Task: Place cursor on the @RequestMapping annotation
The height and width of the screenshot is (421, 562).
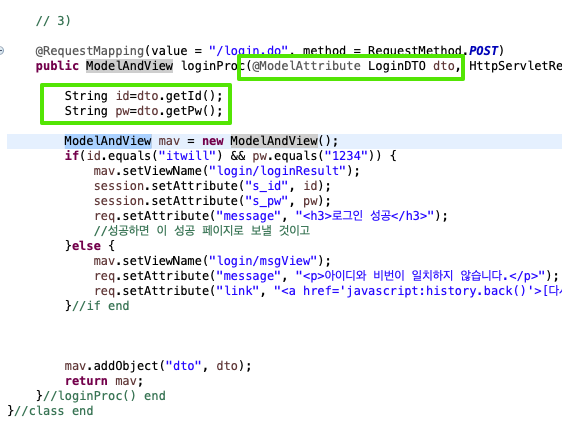Action: pyautogui.click(x=90, y=51)
